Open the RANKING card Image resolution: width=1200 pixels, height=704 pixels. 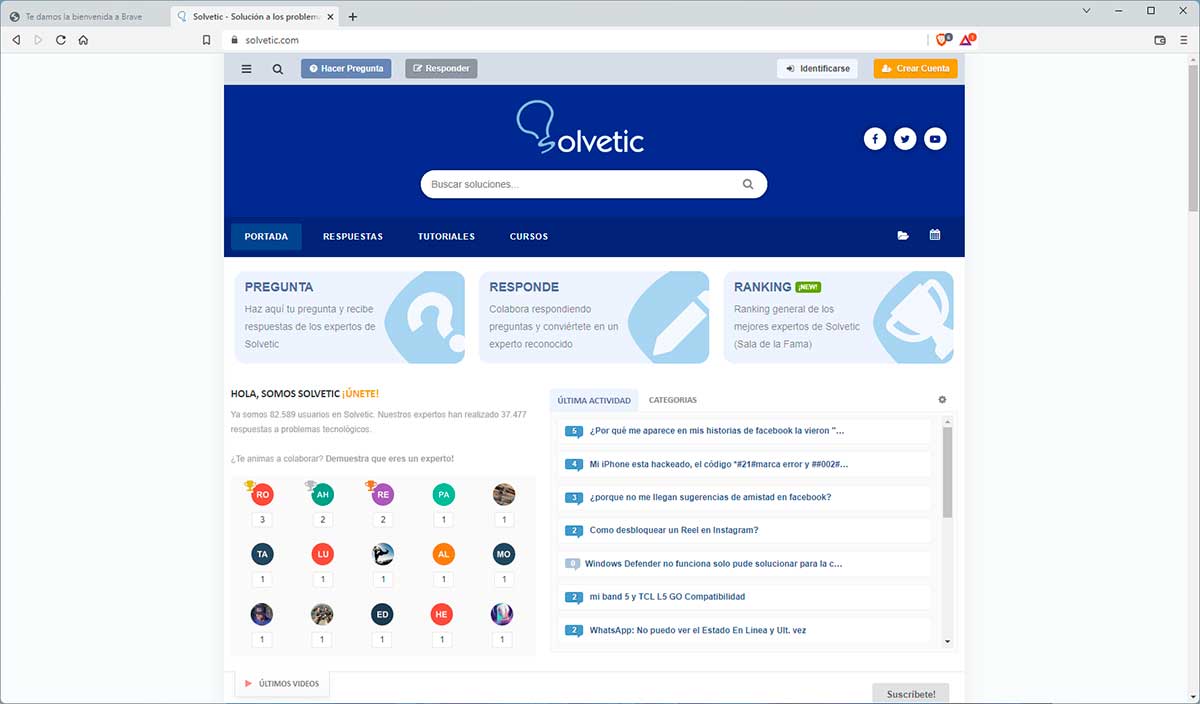838,317
